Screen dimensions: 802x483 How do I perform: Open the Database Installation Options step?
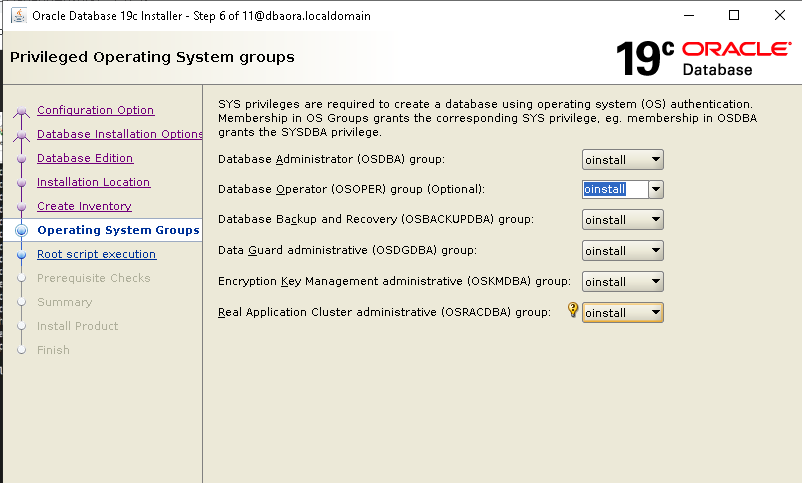pos(119,134)
